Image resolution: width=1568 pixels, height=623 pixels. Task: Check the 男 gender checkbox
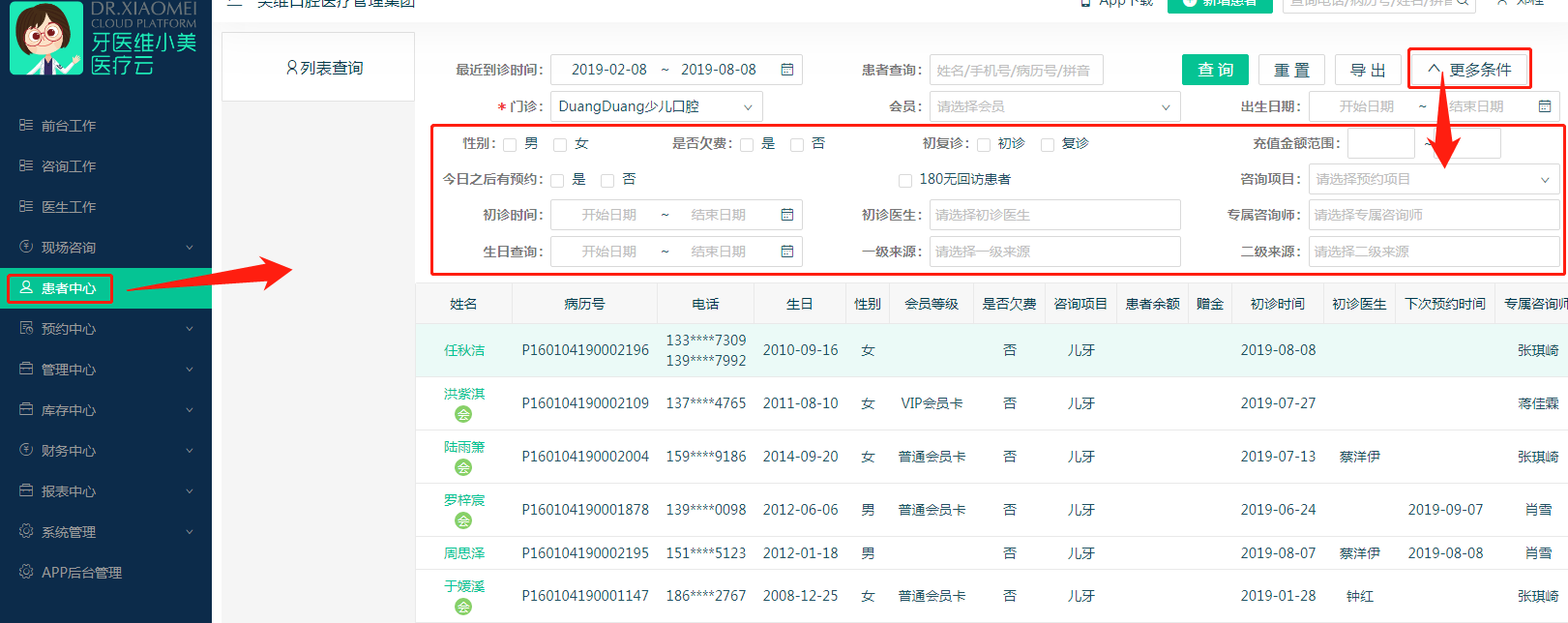click(510, 145)
